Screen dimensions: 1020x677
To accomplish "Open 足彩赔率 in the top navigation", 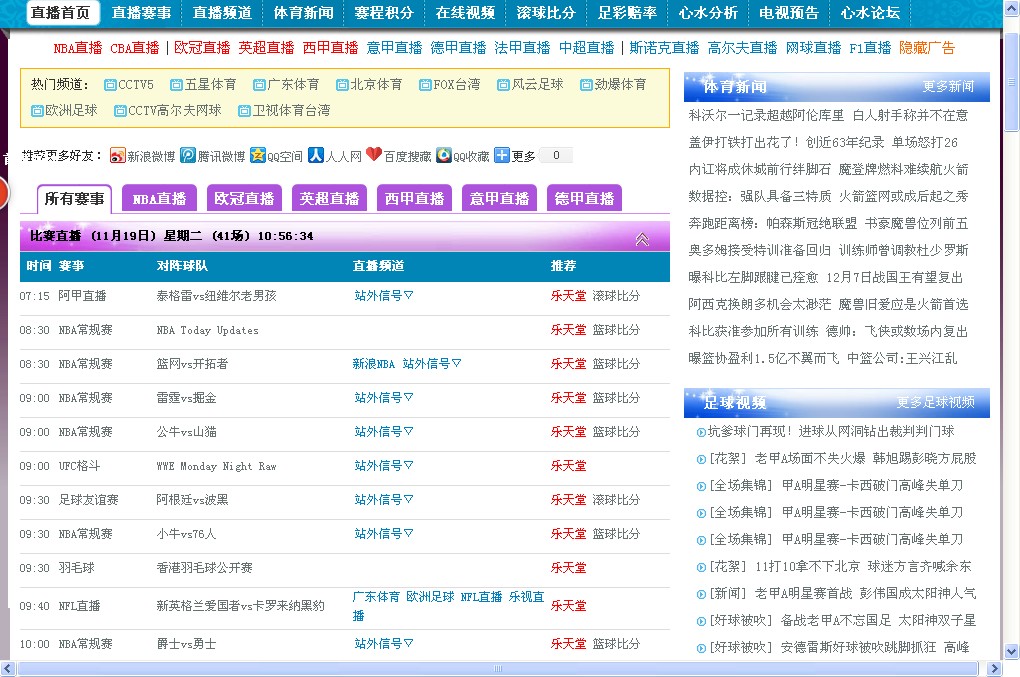I will (627, 13).
